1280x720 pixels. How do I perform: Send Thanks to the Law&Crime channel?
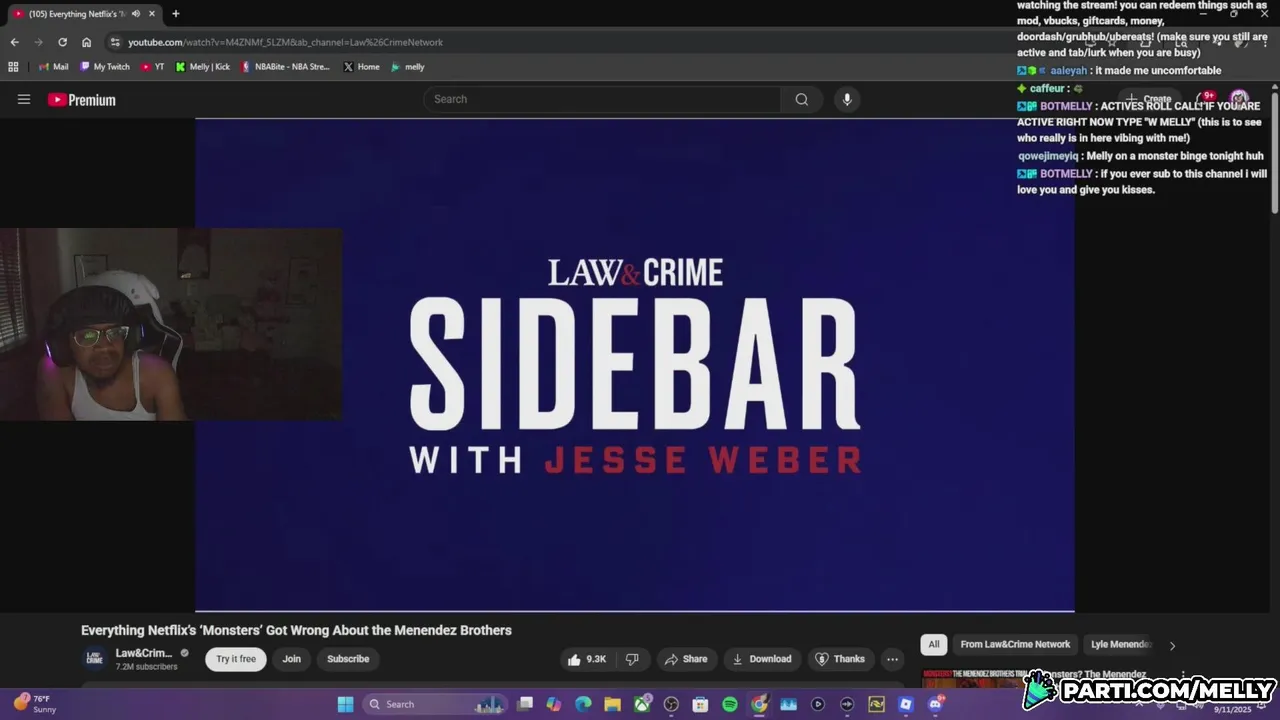click(840, 659)
